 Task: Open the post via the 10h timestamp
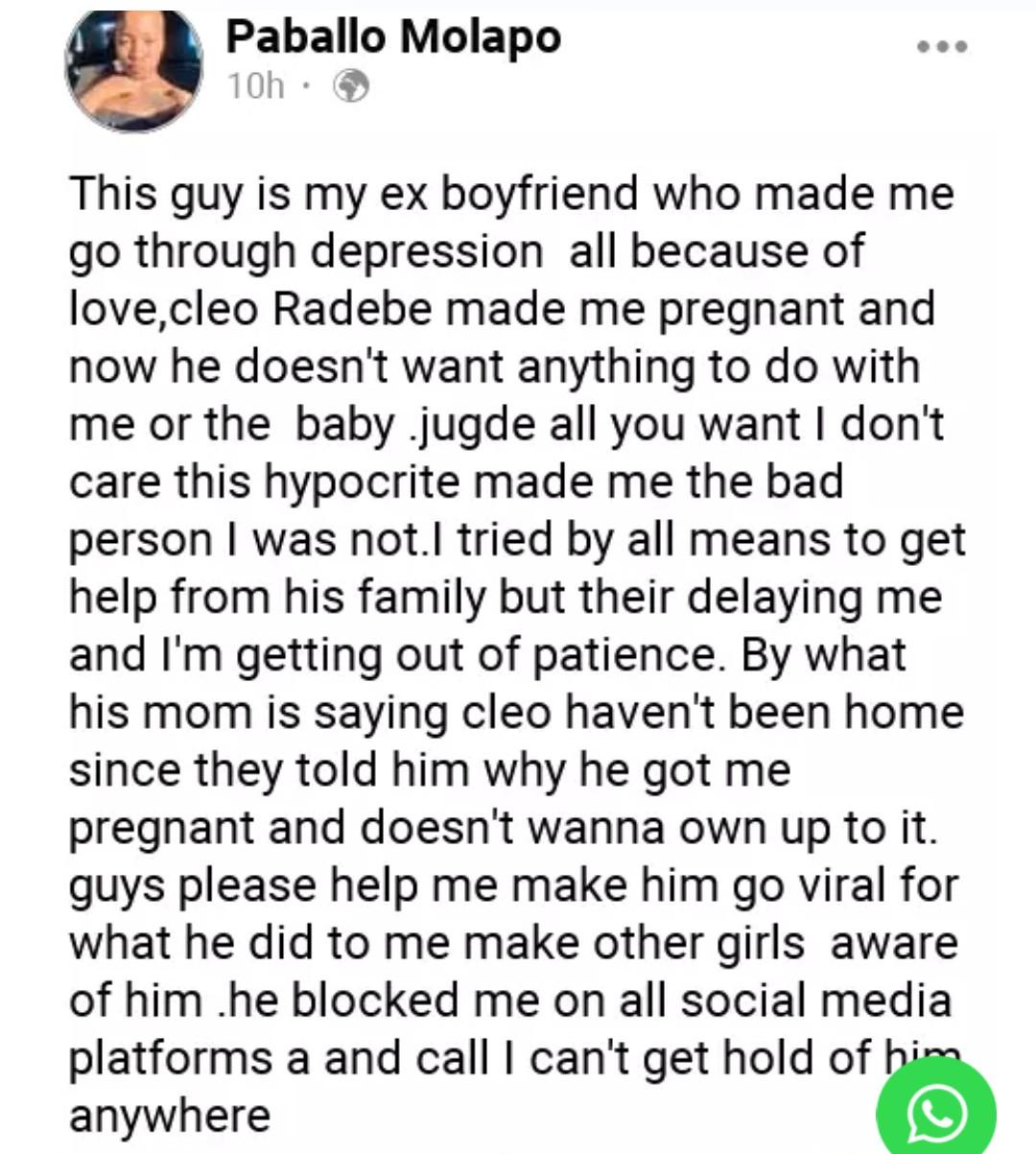256,86
